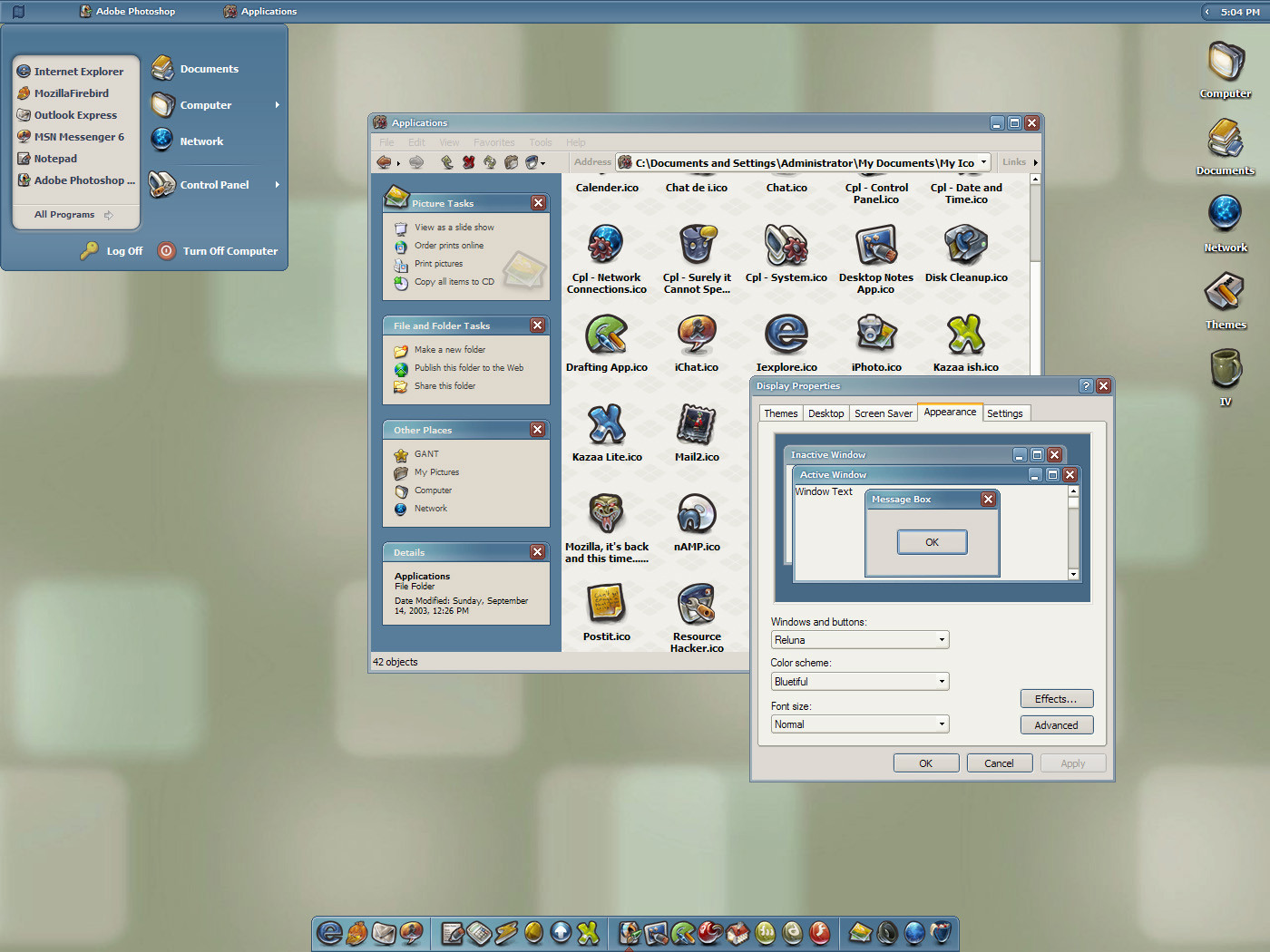Click View as a slide show link
The image size is (1270, 952).
pyautogui.click(x=454, y=228)
